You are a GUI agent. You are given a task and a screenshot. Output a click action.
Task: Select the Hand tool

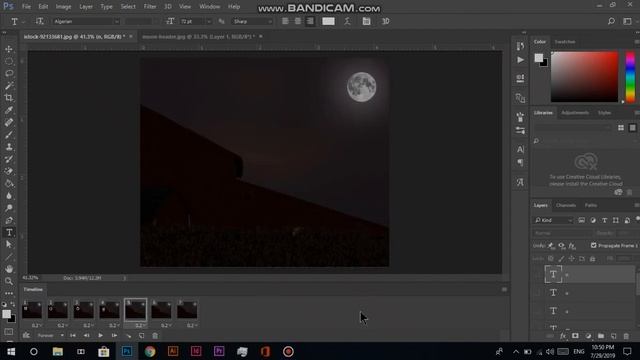pyautogui.click(x=9, y=269)
